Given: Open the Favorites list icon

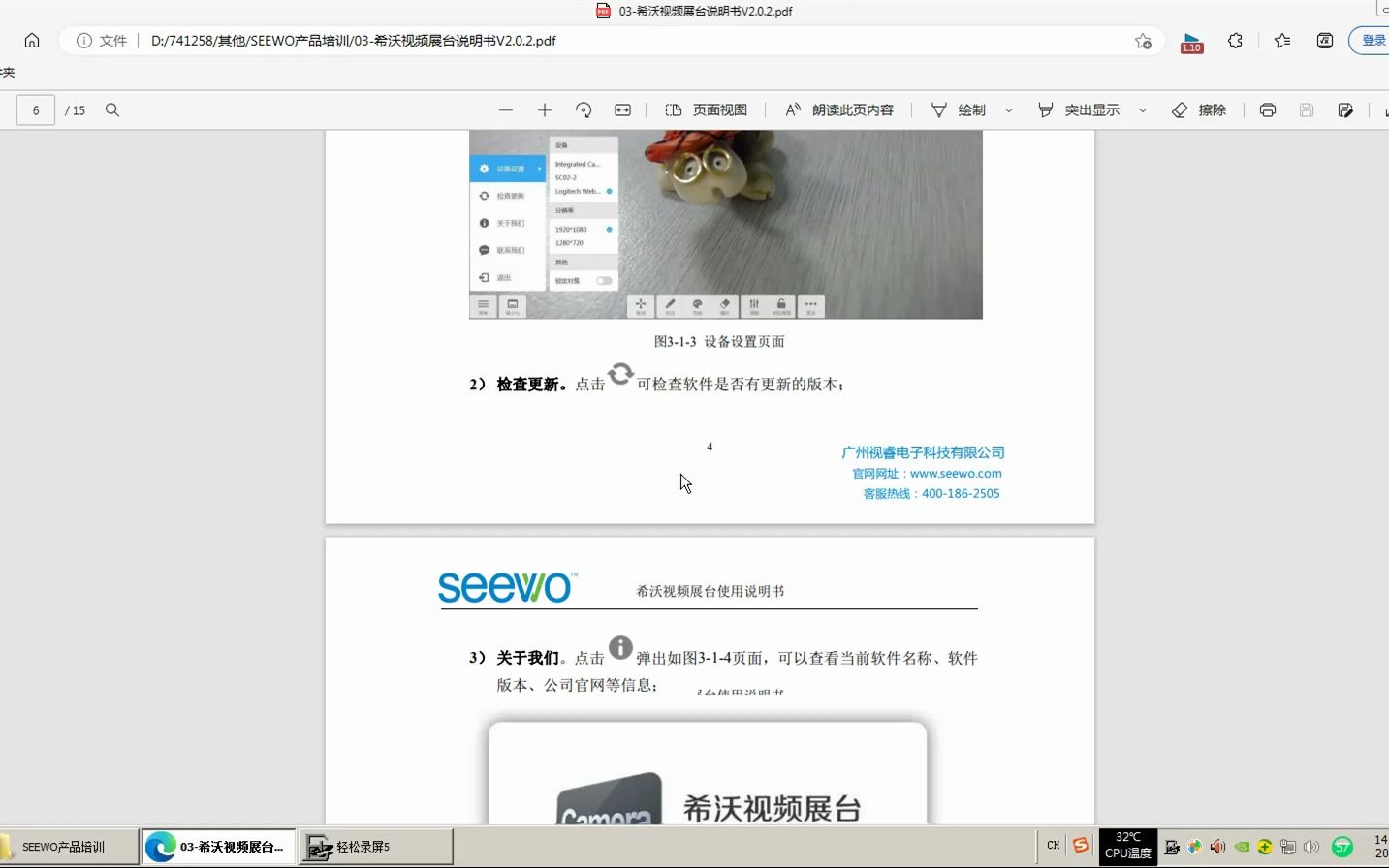Looking at the screenshot, I should tap(1282, 41).
